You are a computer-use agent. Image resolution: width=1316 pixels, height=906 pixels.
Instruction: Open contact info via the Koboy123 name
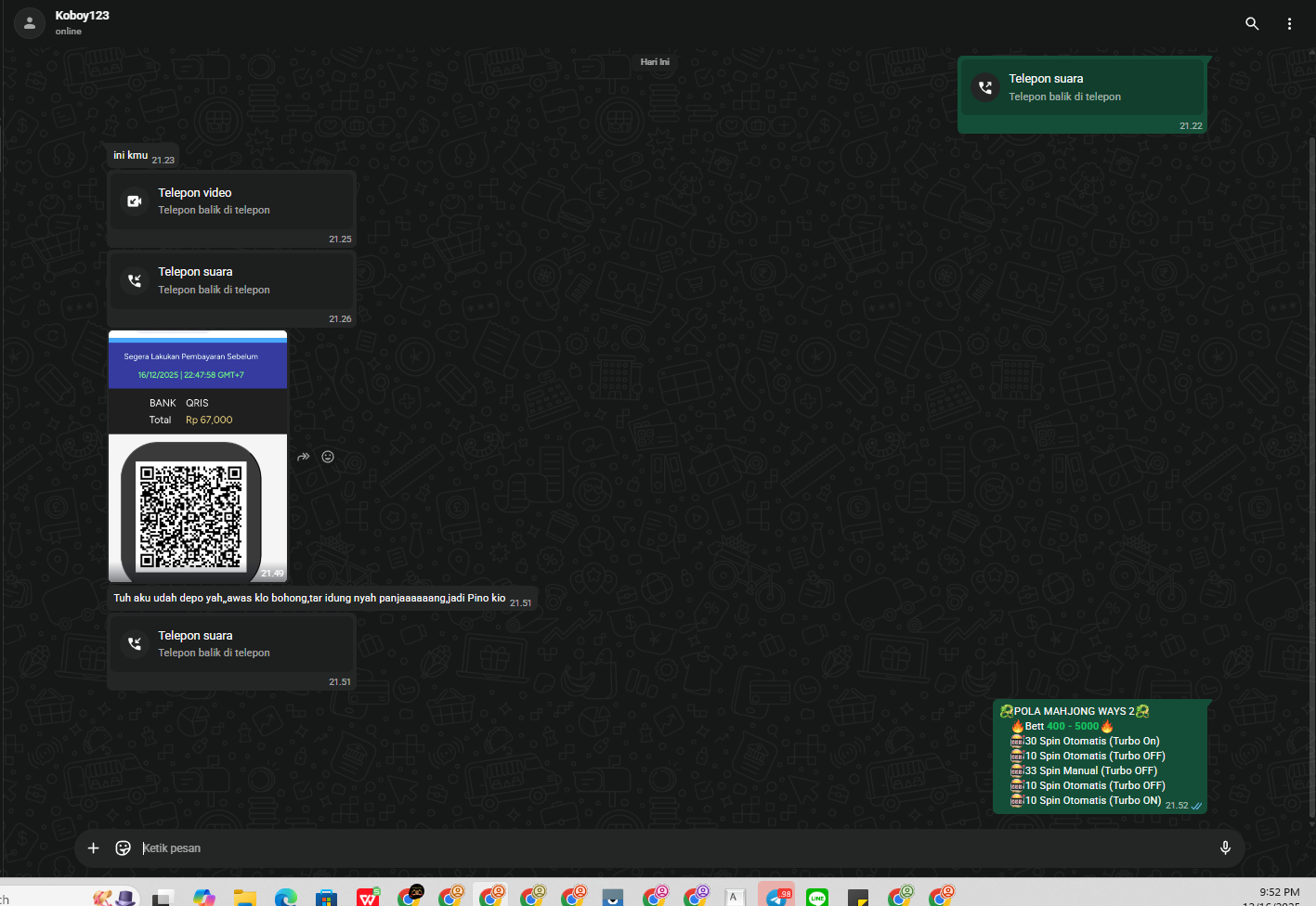(x=82, y=16)
